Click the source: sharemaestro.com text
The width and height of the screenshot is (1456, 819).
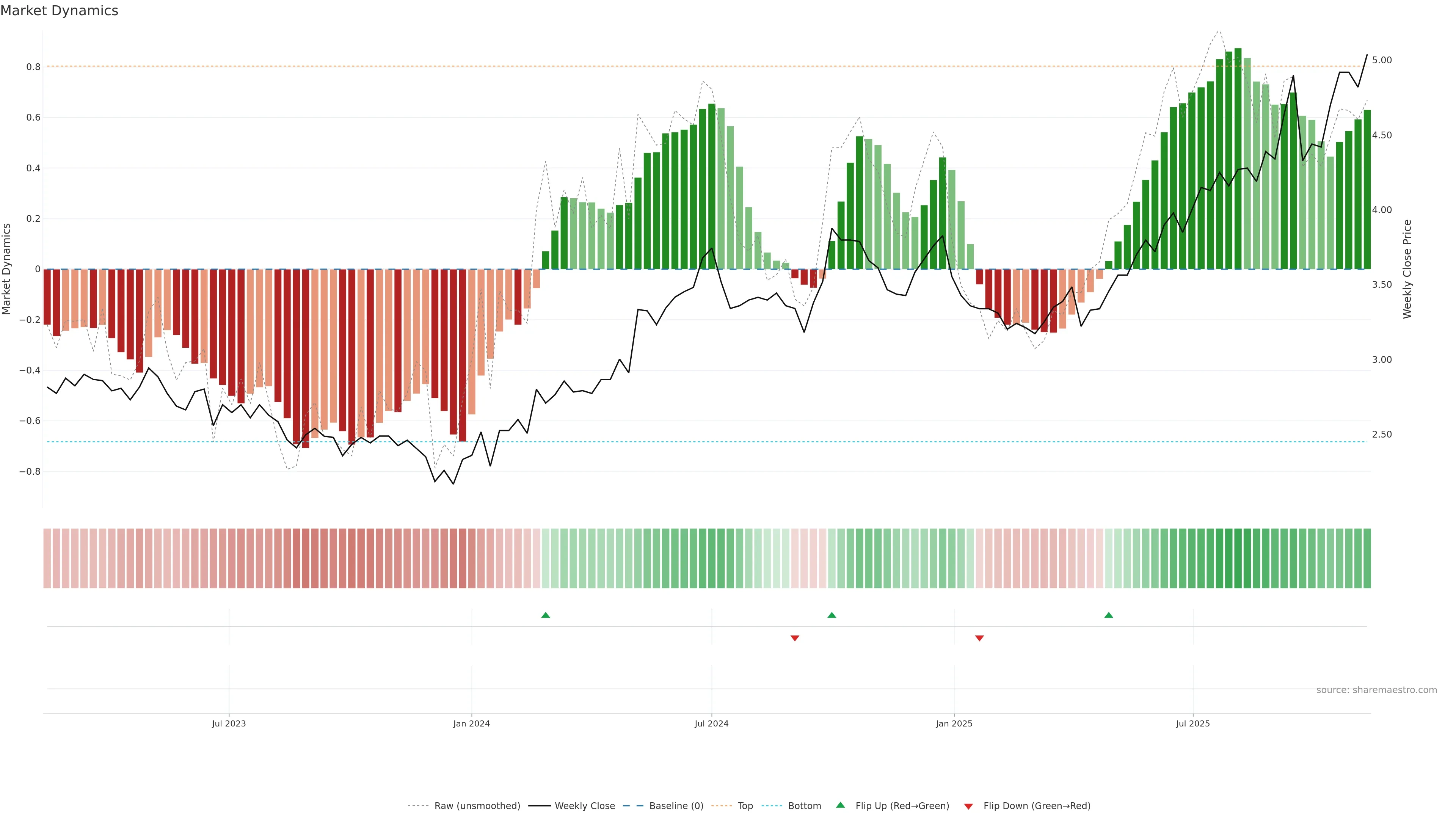[x=1376, y=690]
